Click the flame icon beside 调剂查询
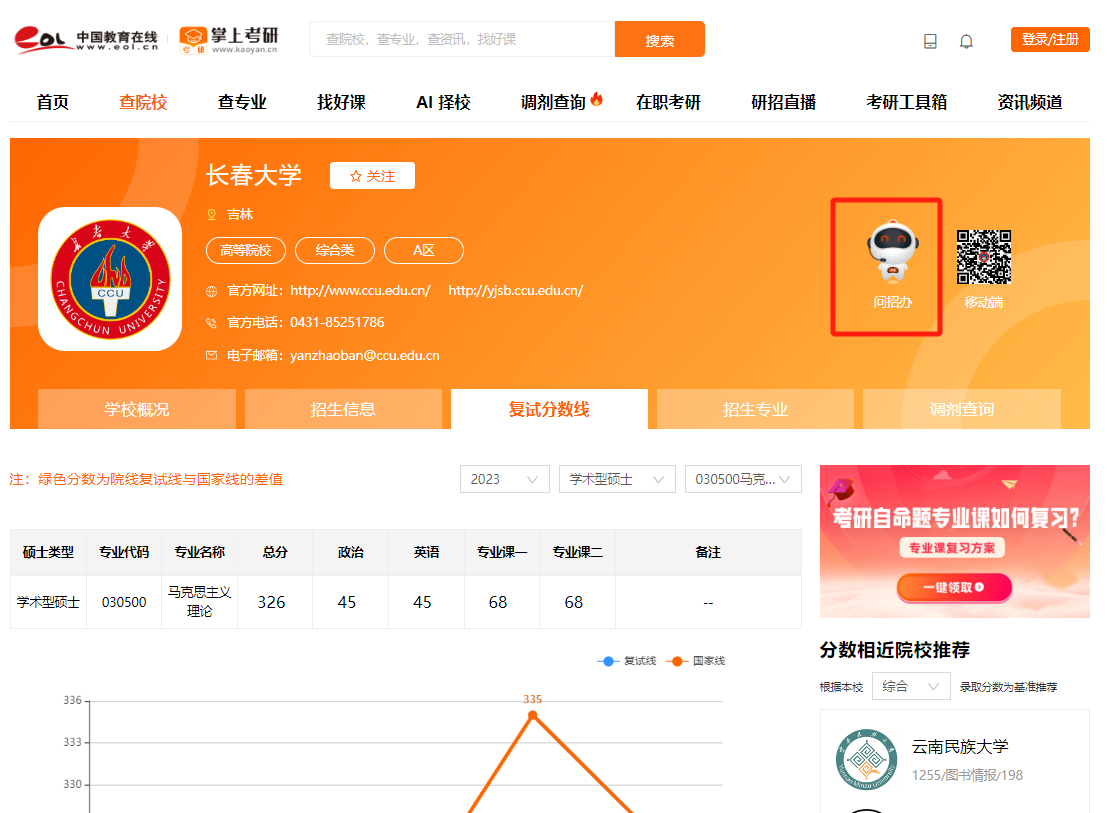The height and width of the screenshot is (813, 1107). [597, 99]
